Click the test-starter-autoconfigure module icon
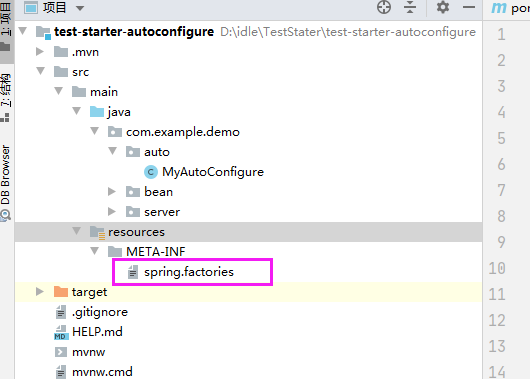This screenshot has height=379, width=530. [x=43, y=32]
